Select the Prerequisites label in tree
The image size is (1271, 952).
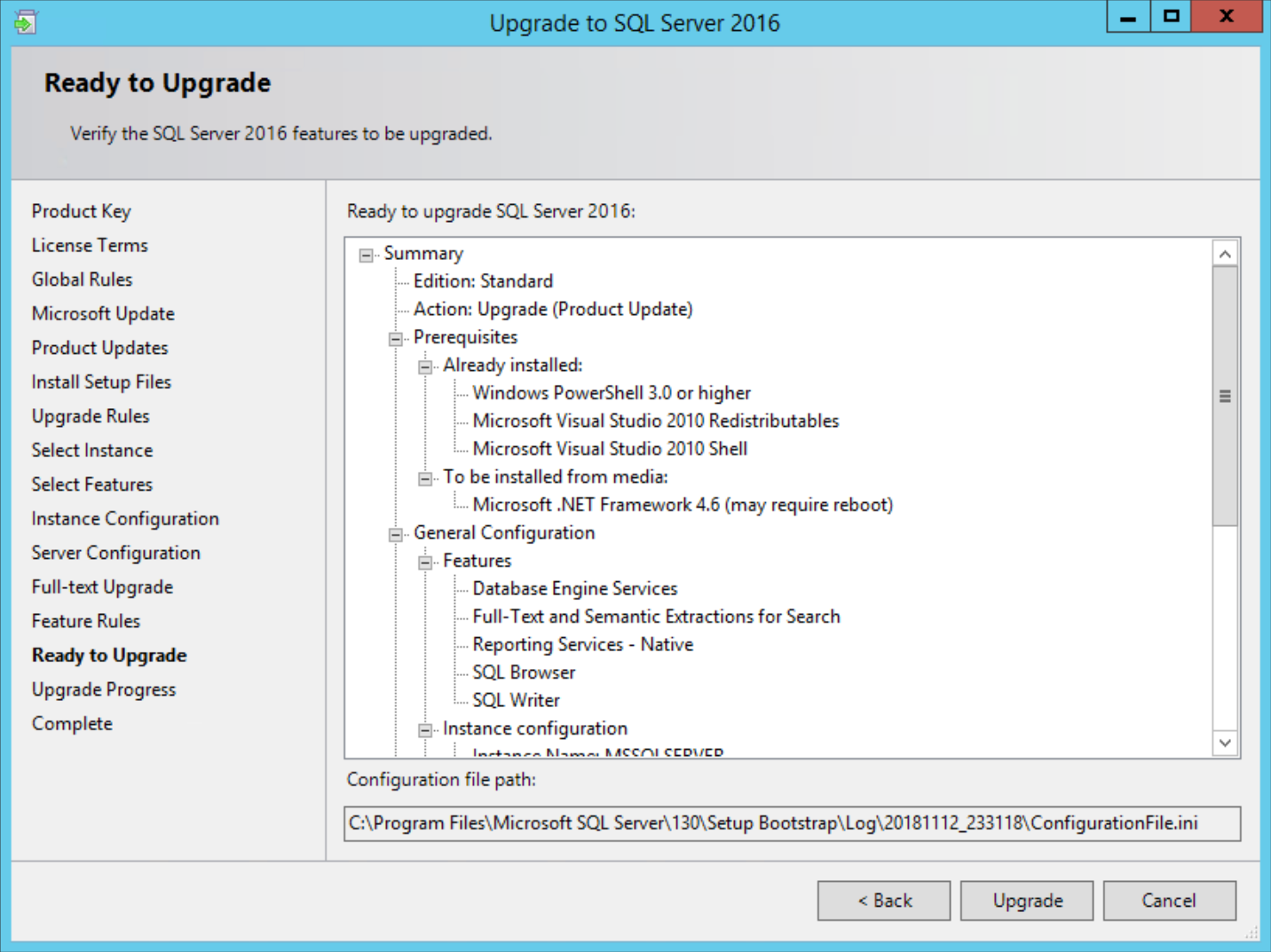coord(465,337)
